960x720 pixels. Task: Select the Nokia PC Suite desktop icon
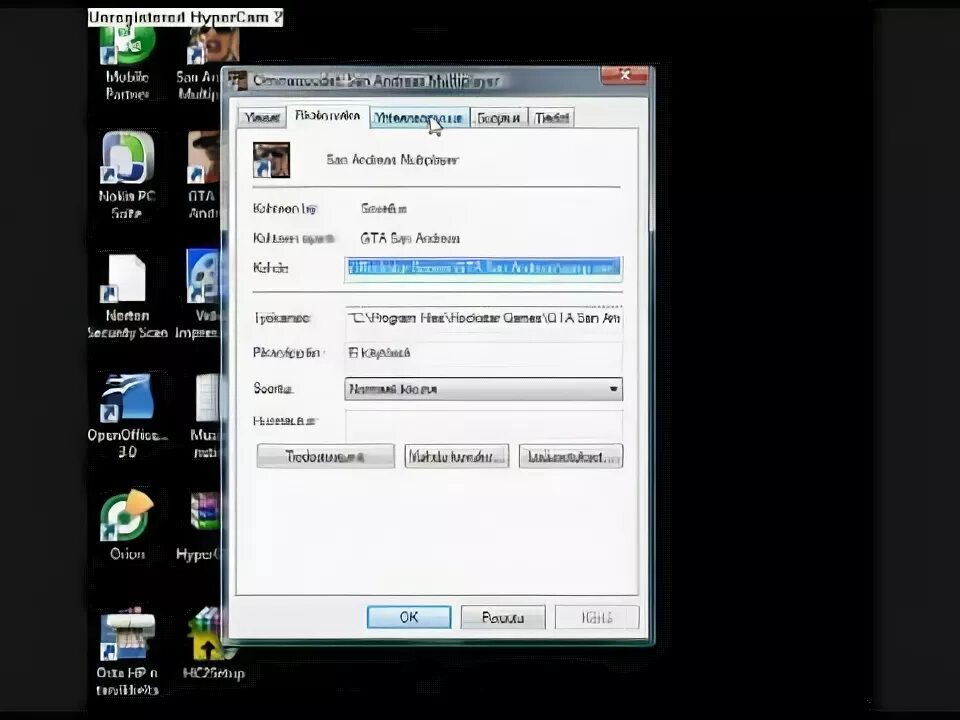click(x=127, y=175)
